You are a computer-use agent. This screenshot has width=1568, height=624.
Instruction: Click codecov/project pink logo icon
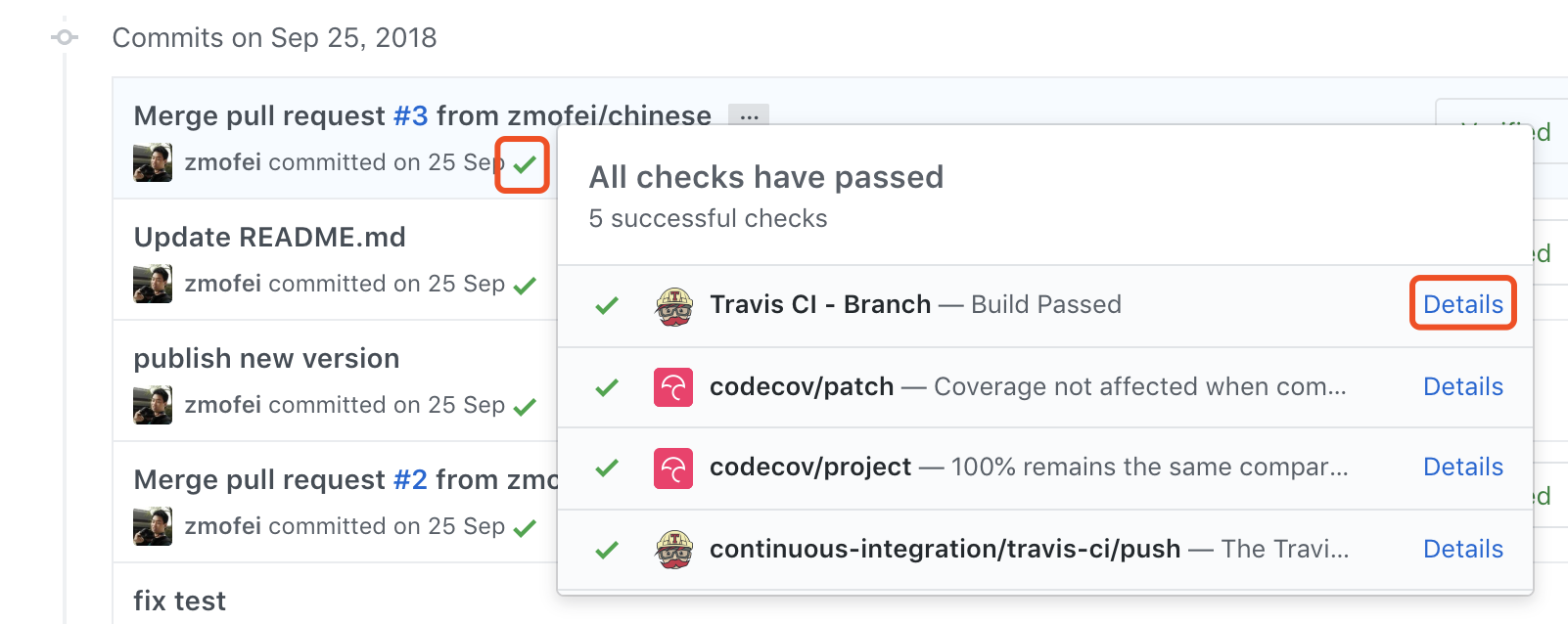(x=673, y=468)
